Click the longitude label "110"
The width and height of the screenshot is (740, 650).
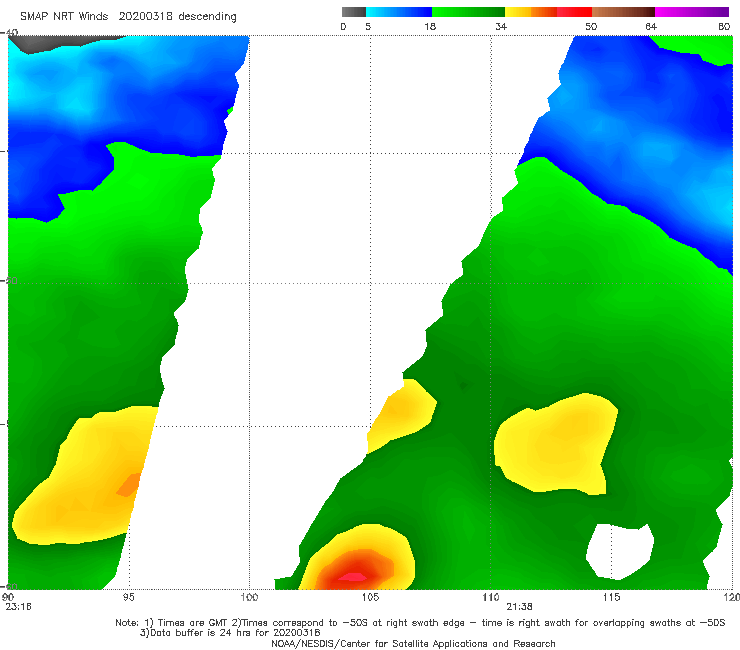[491, 598]
